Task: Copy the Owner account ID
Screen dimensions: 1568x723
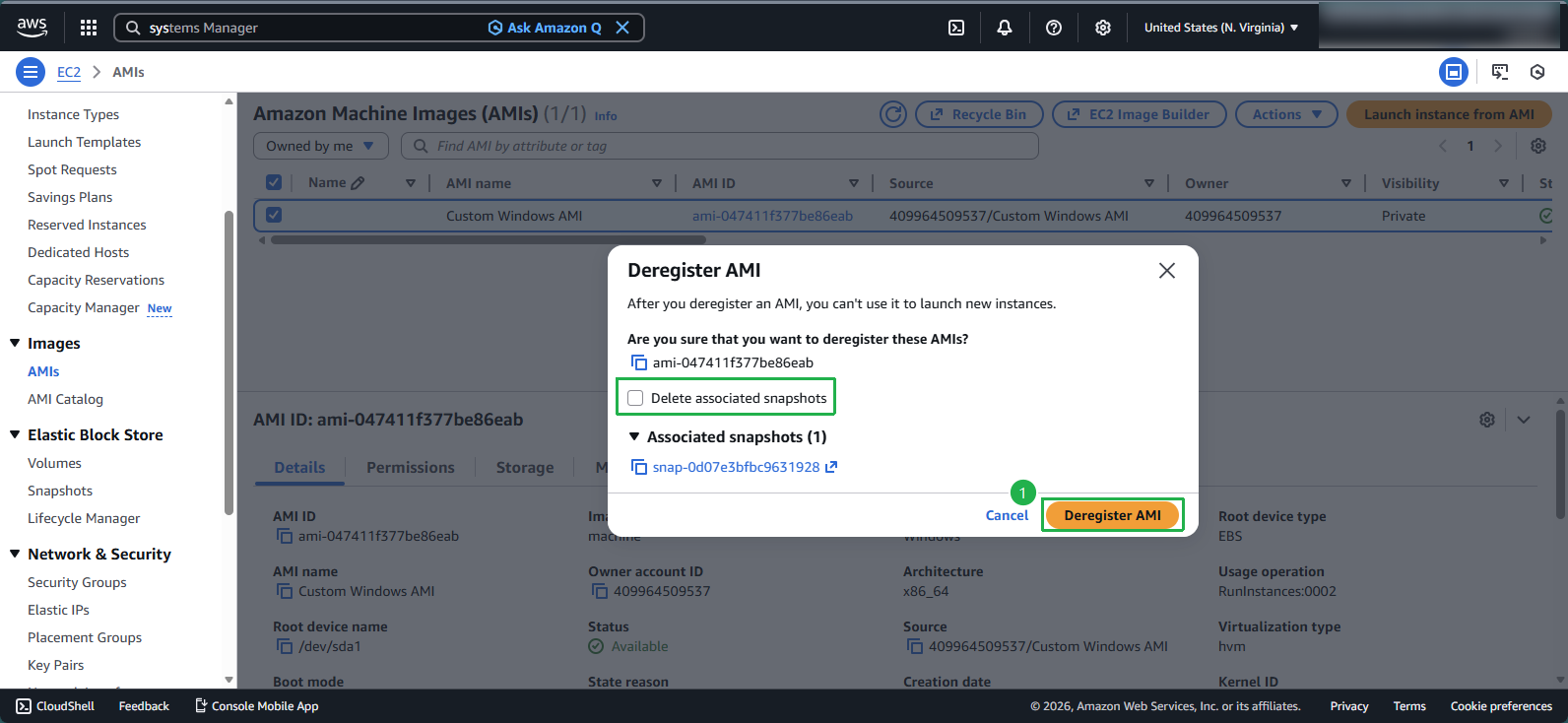Action: [x=600, y=591]
